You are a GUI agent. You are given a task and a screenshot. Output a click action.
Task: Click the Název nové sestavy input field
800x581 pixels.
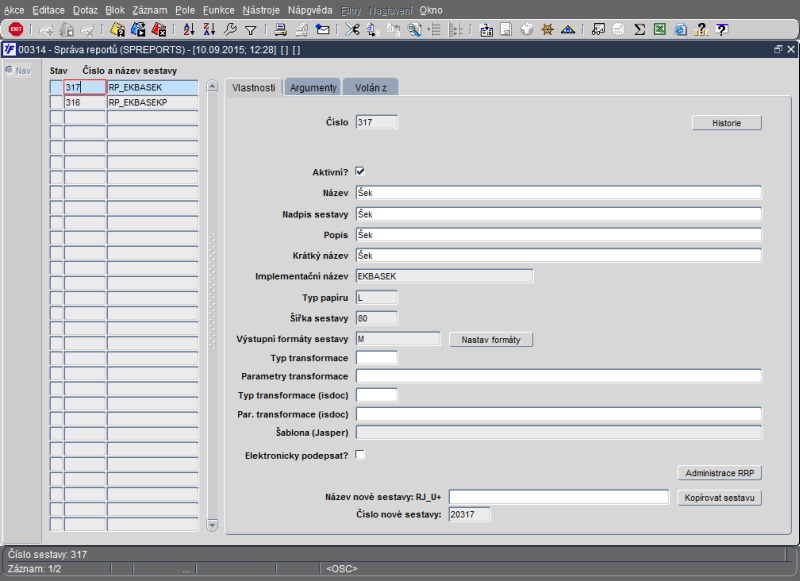559,497
